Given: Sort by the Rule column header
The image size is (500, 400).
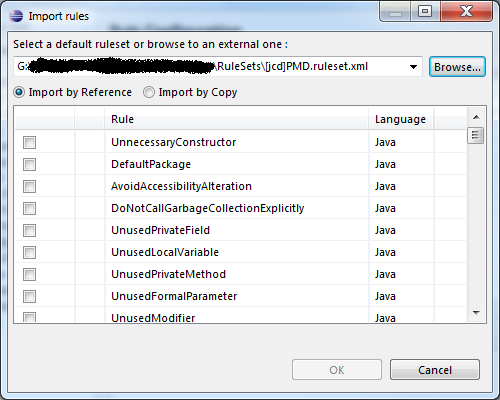Looking at the screenshot, I should 237,119.
